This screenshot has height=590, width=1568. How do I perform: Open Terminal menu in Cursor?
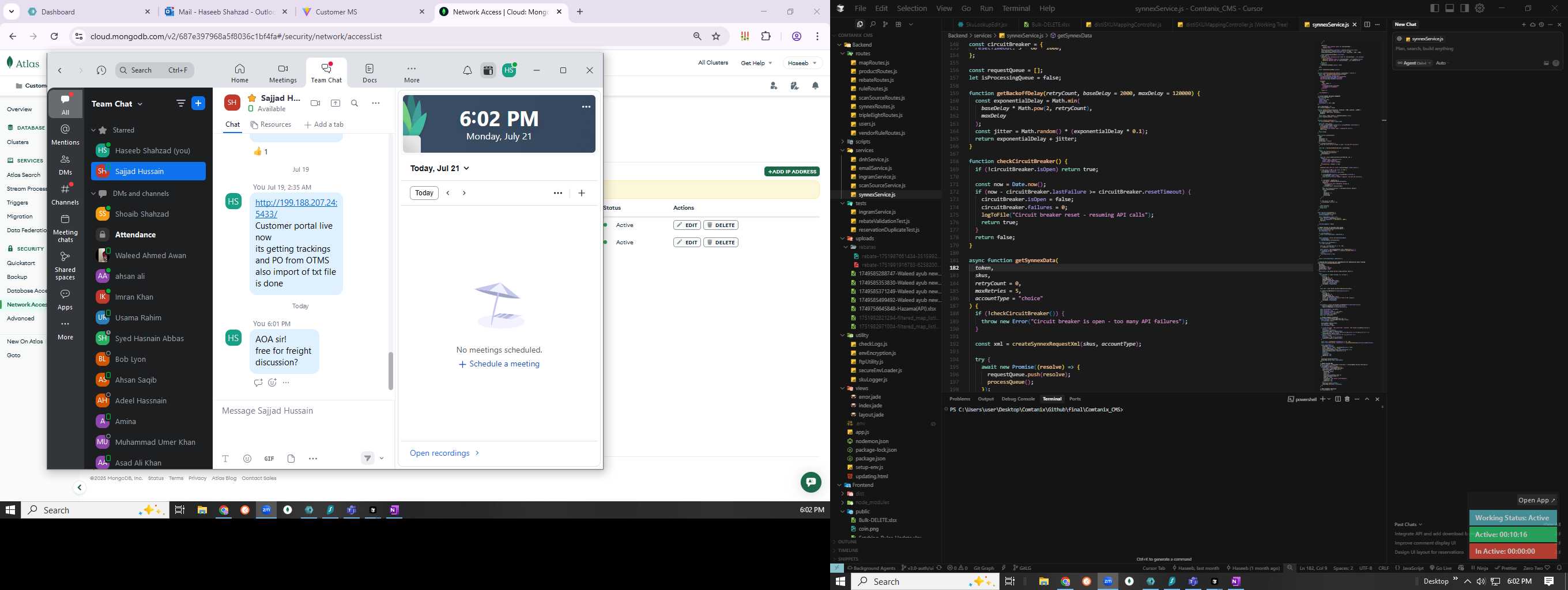click(x=1016, y=9)
